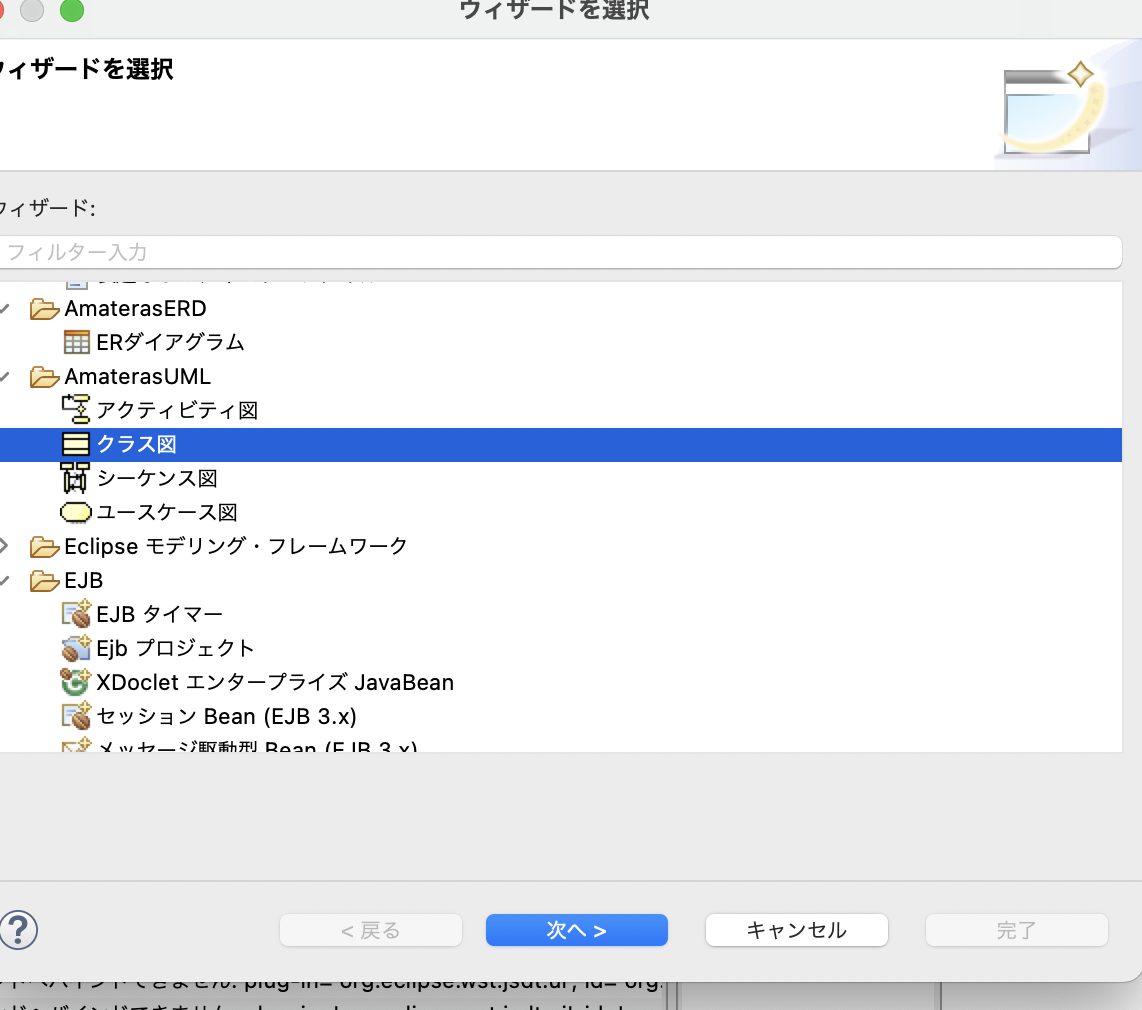This screenshot has width=1142, height=1010.
Task: Click the EJB folder icon
Action: tap(46, 580)
